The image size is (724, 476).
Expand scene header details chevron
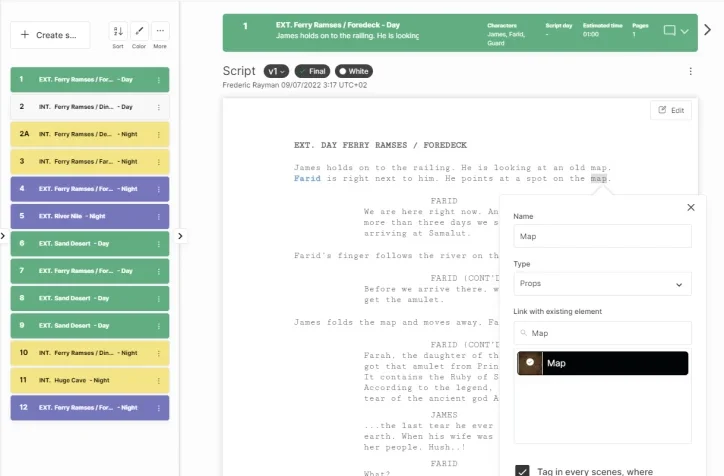coord(685,31)
